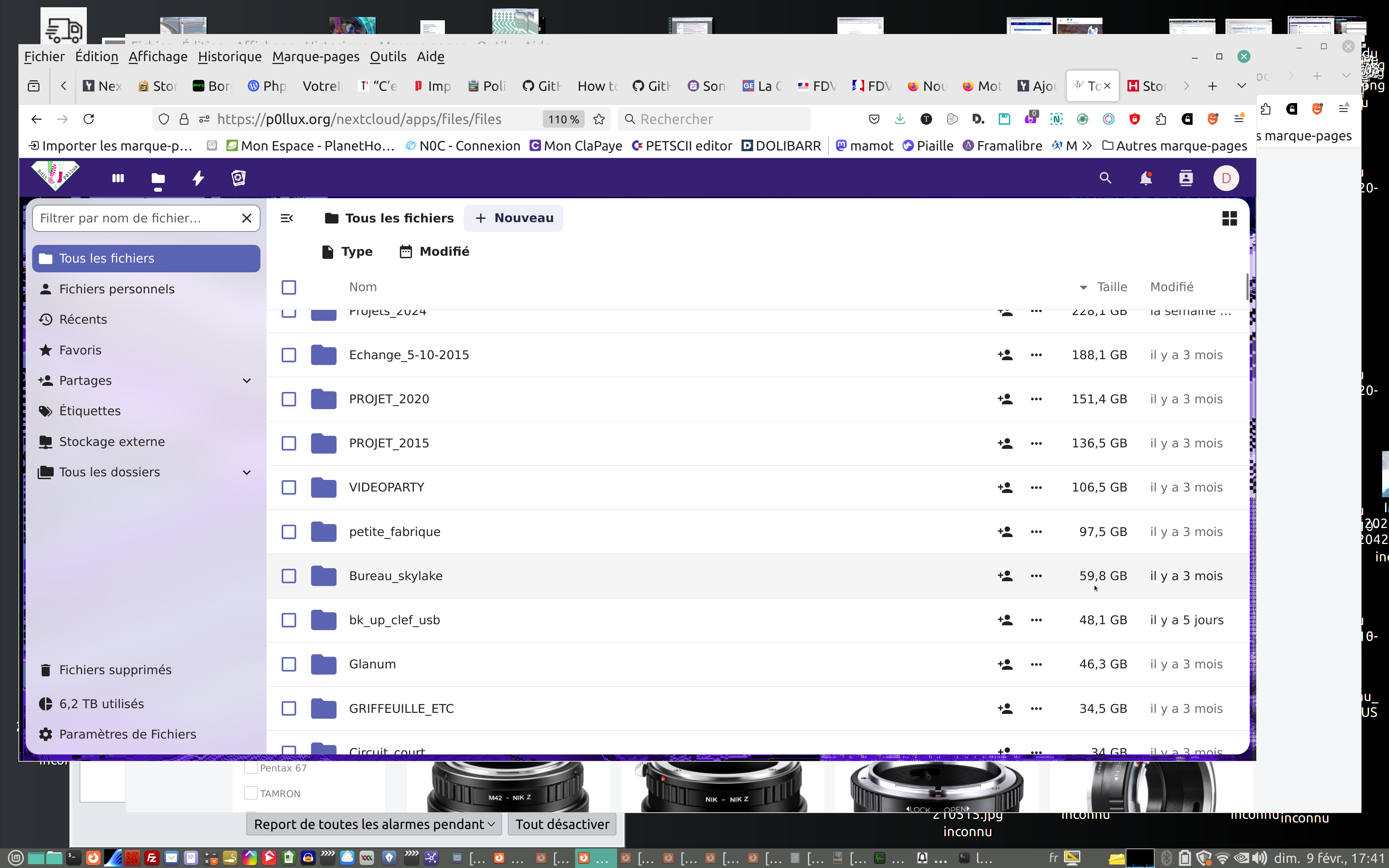Expand the Tous les dossiers tree

pos(247,472)
